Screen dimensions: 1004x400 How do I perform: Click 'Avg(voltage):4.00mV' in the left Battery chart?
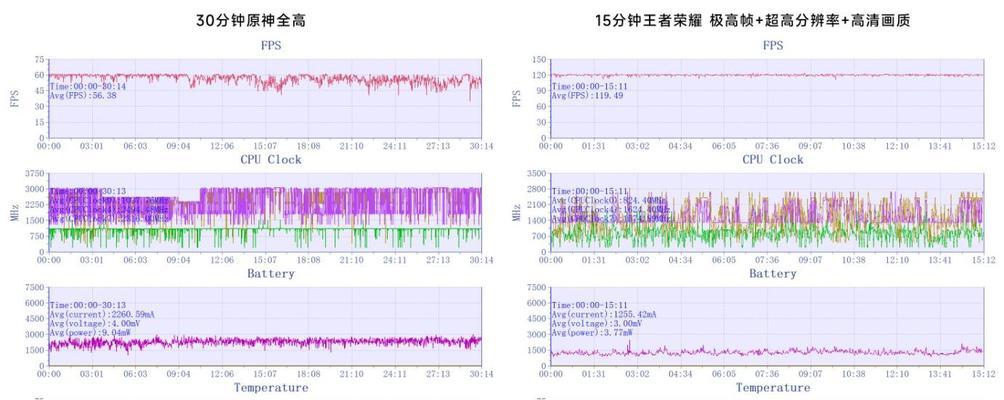click(x=95, y=324)
